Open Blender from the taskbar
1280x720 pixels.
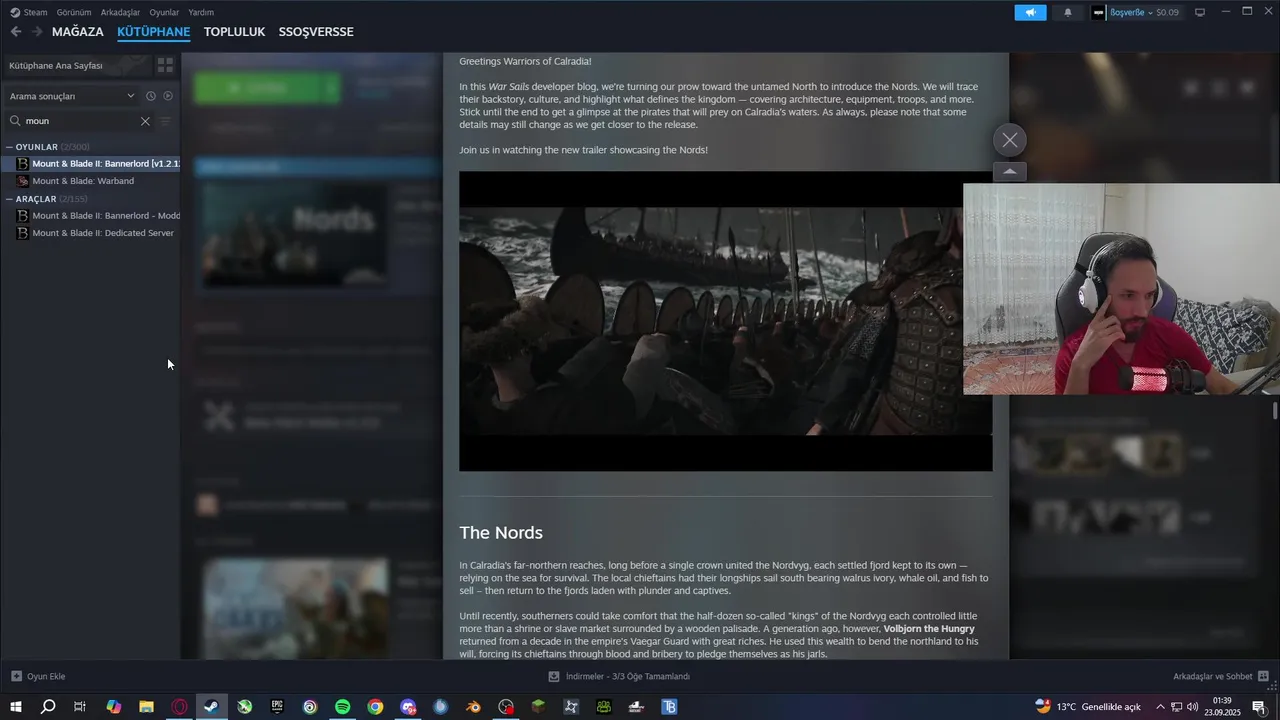pyautogui.click(x=473, y=707)
